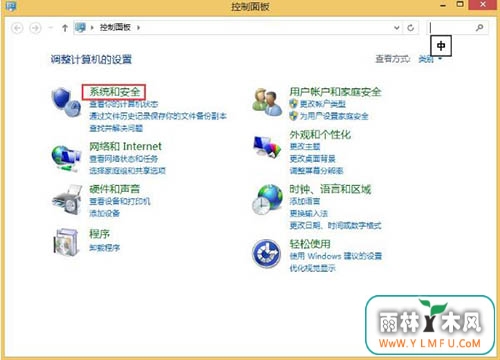500x360 pixels.
Task: Click the System and Security shield icon
Action: [66, 102]
